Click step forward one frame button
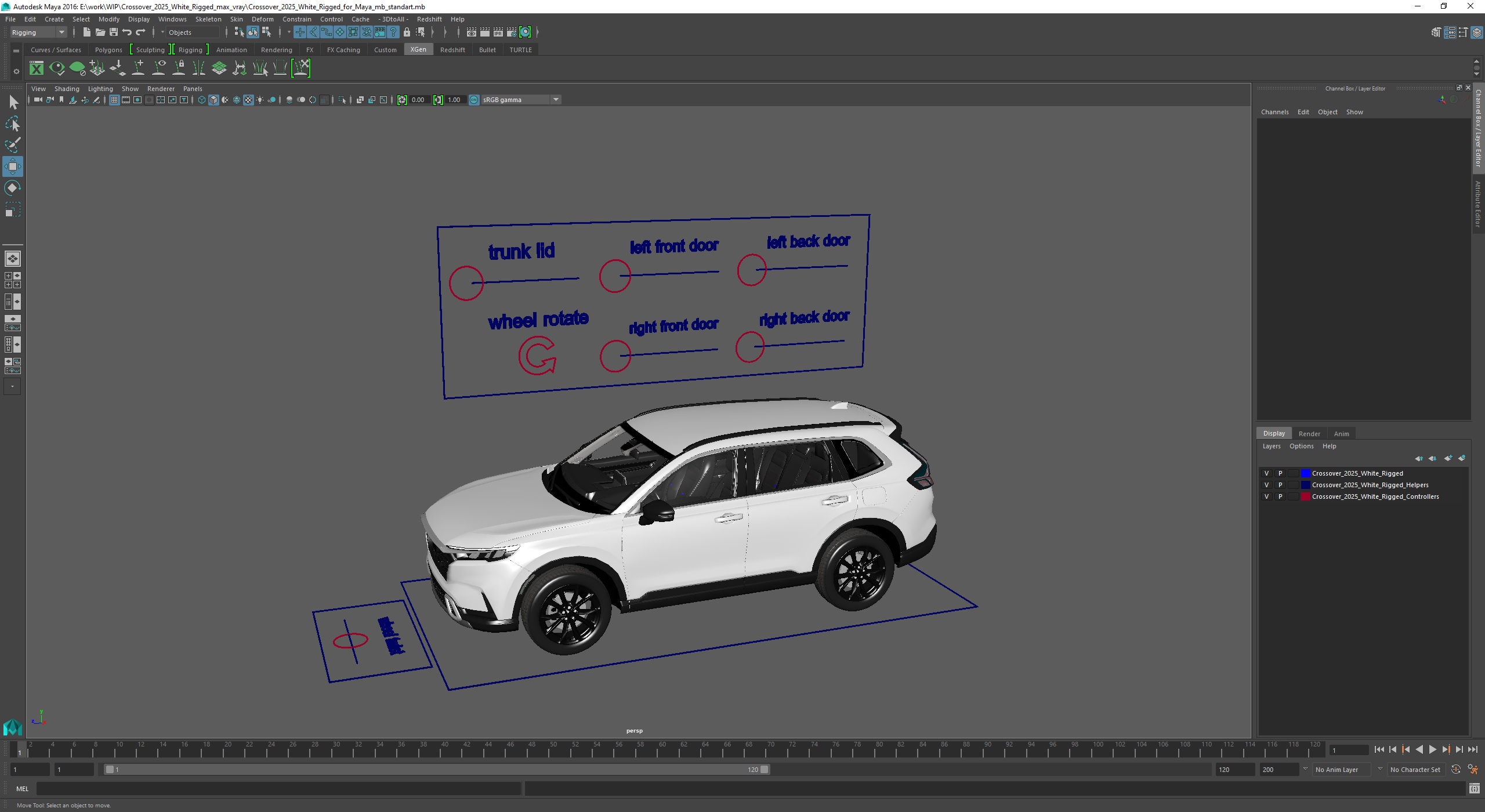The height and width of the screenshot is (812, 1485). (x=1459, y=750)
